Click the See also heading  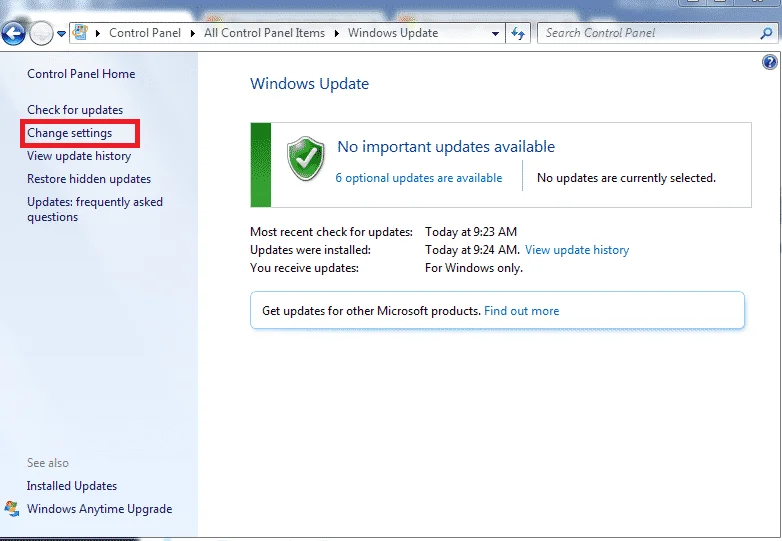pos(48,463)
